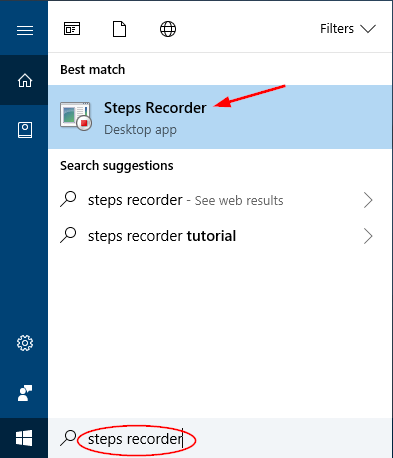Screen dimensions: 393x458
Task: Click the Steps Recorder app icon
Action: [76, 116]
